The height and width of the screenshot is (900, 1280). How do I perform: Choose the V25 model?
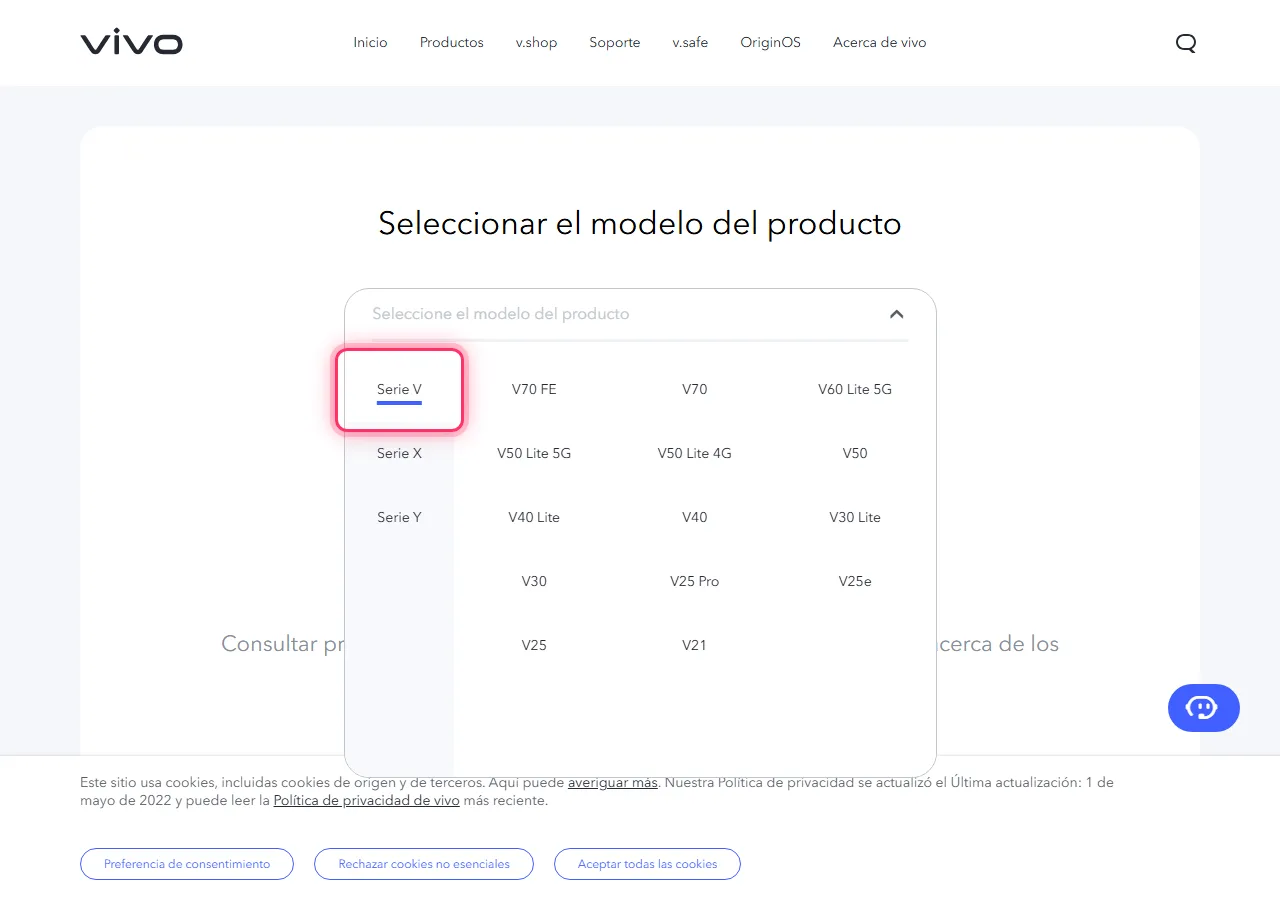coord(534,646)
